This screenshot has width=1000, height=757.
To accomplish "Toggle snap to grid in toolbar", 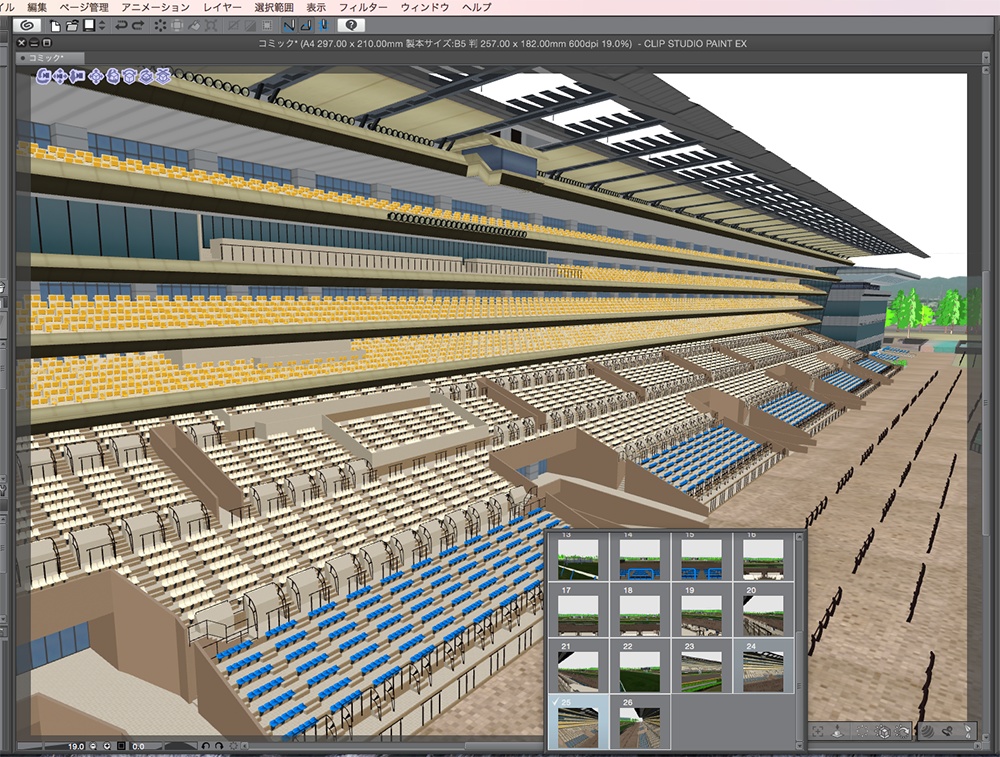I will click(323, 25).
